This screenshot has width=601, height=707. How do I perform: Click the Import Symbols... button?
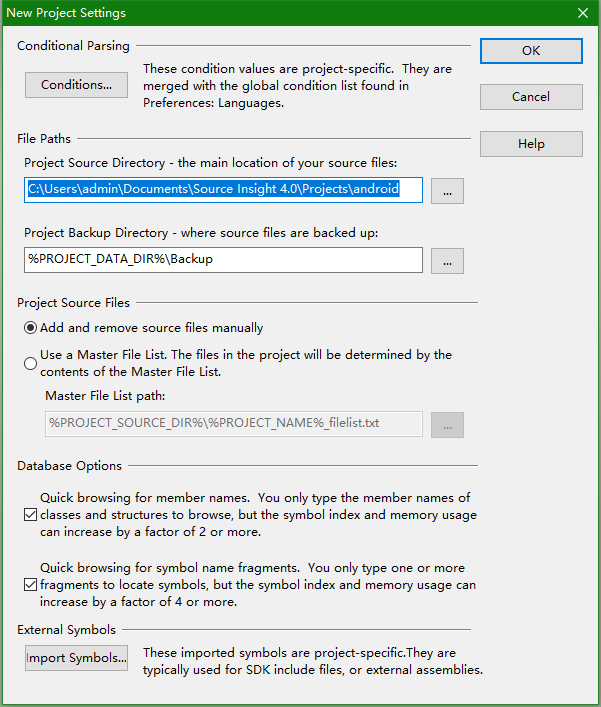click(x=76, y=658)
